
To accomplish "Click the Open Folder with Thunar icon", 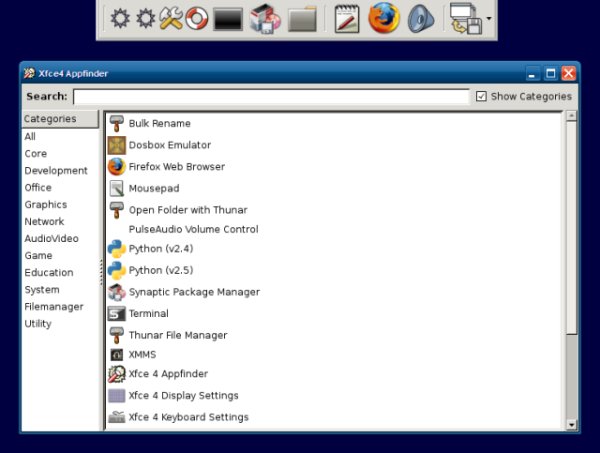I will point(117,210).
